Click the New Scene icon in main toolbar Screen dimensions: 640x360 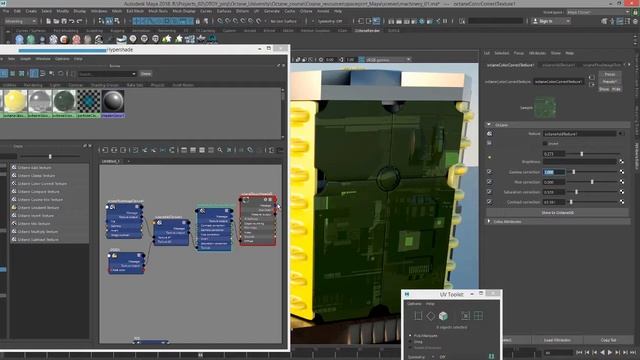pyautogui.click(x=49, y=21)
